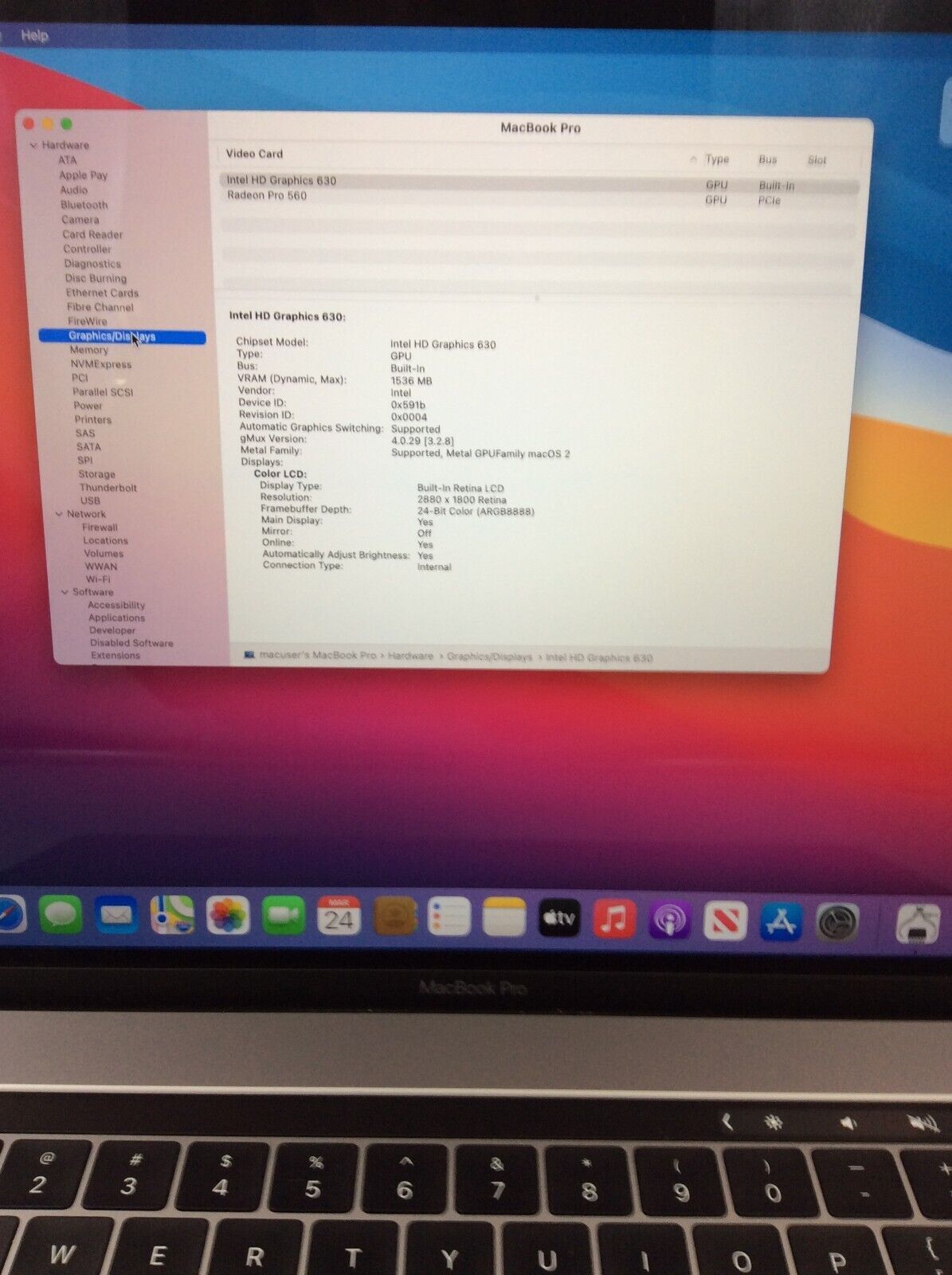This screenshot has width=952, height=1275.
Task: Click Hardware in the path bar
Action: [410, 656]
